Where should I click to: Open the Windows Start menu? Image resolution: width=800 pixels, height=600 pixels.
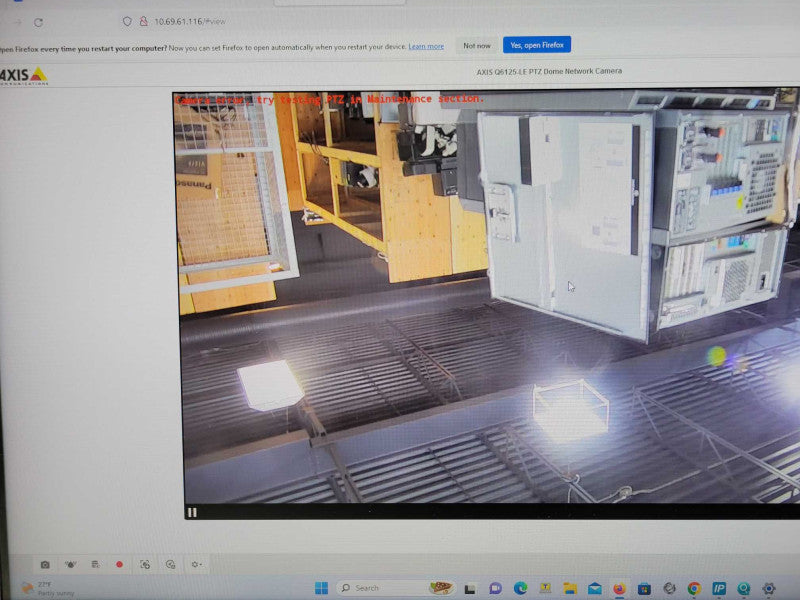click(x=321, y=588)
